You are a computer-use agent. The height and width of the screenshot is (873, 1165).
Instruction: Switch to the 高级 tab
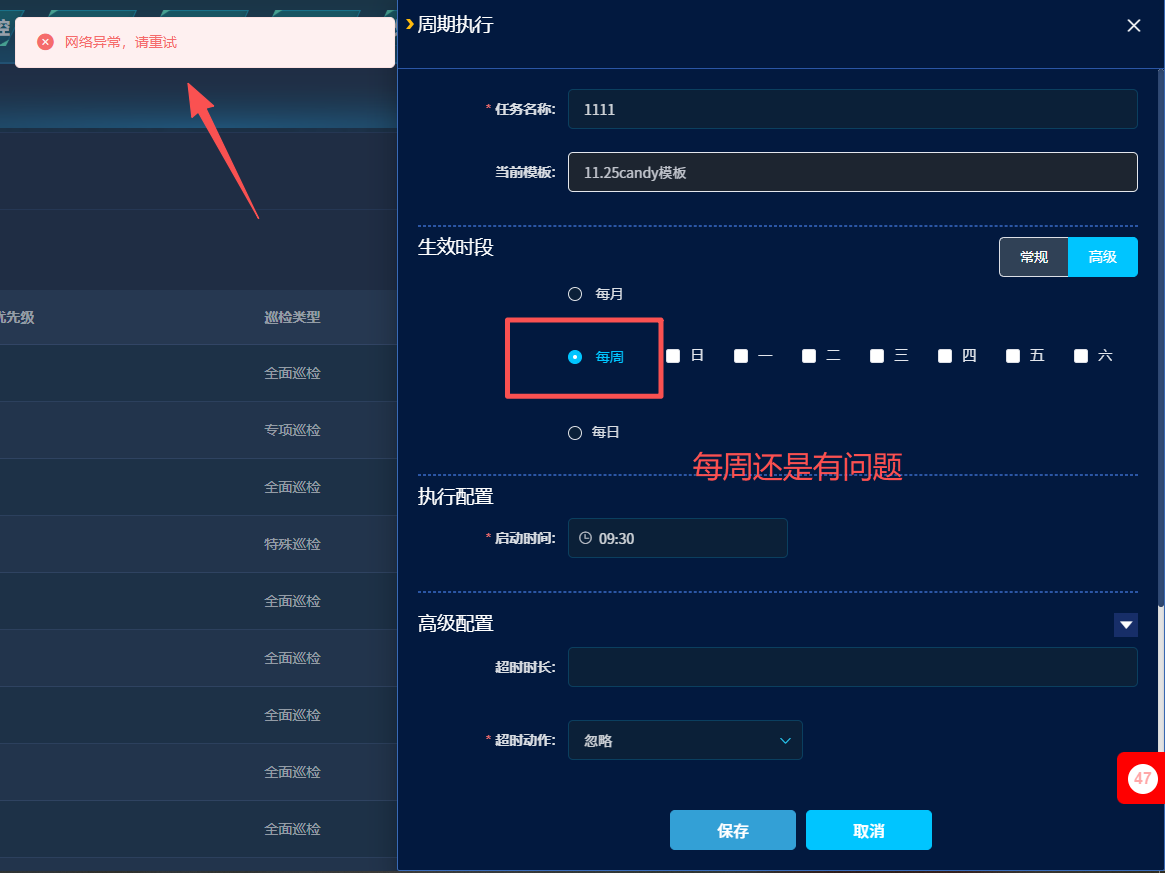(1102, 257)
